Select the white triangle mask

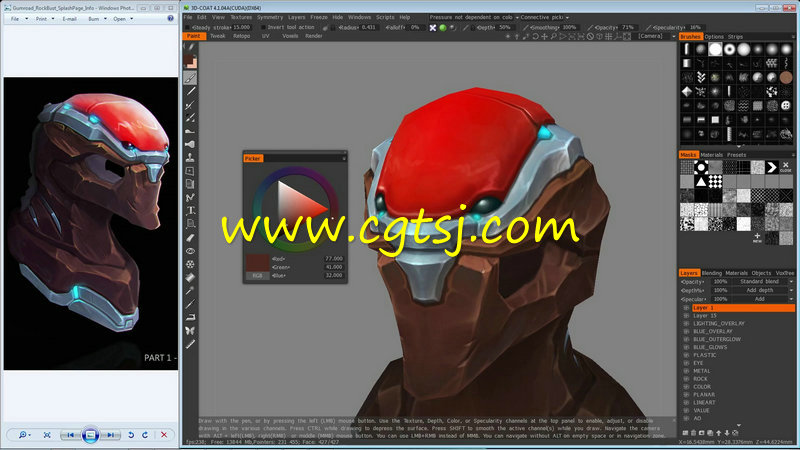coord(701,181)
